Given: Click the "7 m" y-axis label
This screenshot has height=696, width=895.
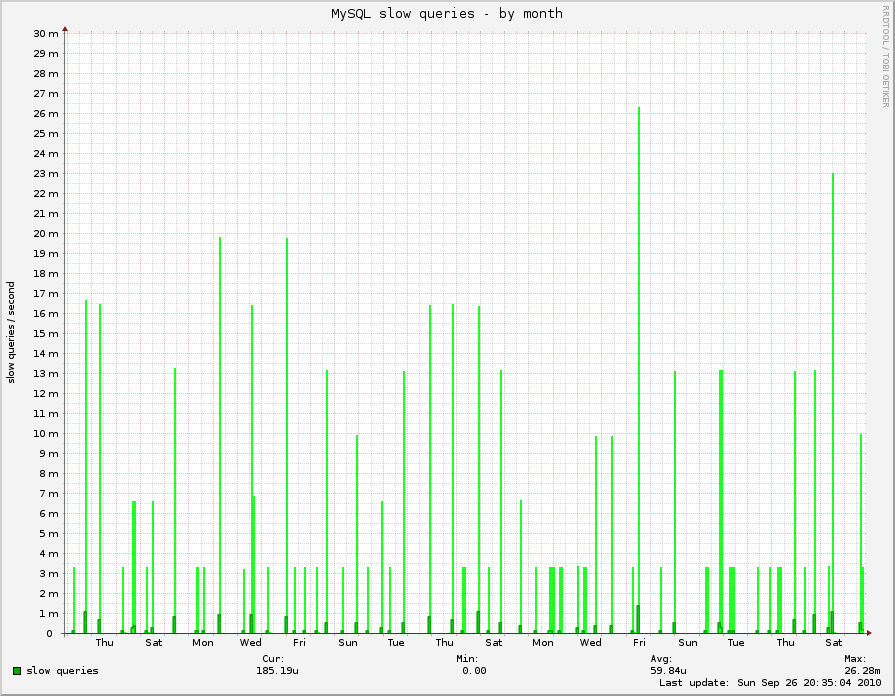Looking at the screenshot, I should pyautogui.click(x=49, y=493).
